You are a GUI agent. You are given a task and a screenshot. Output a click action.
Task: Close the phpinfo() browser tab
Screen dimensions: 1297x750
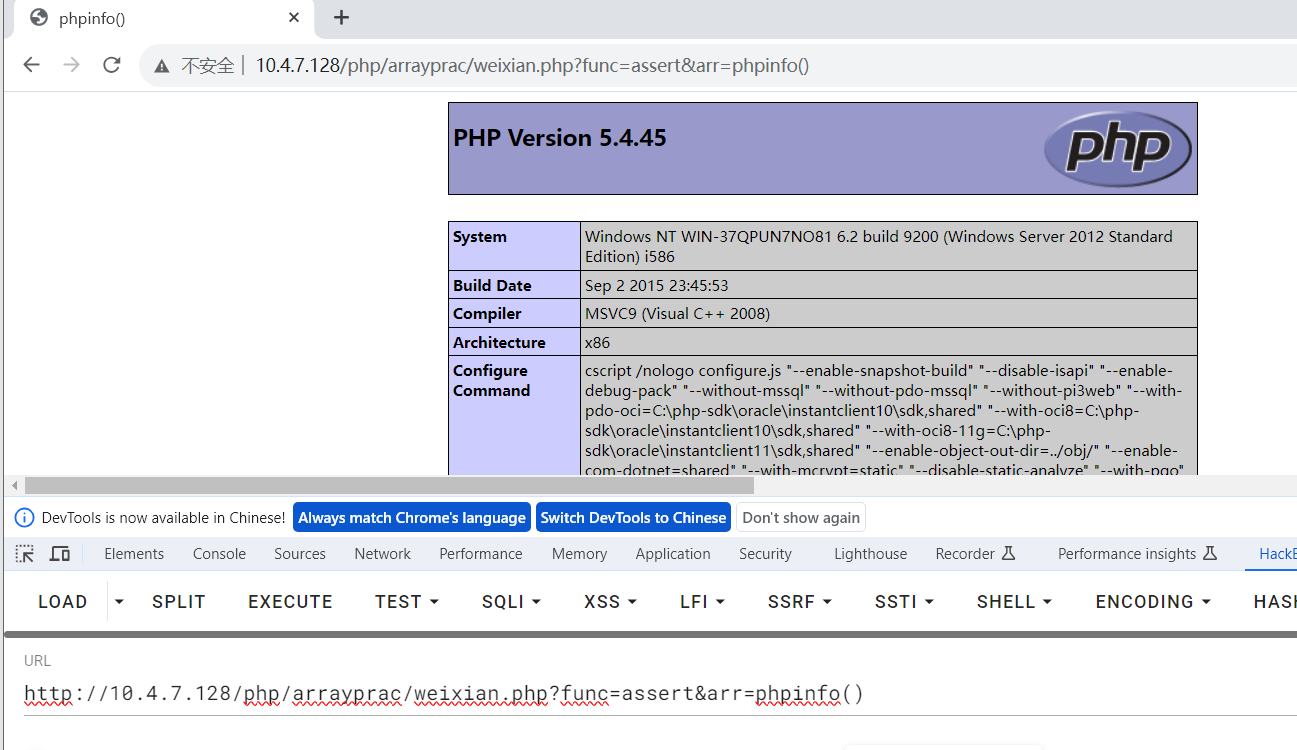[x=294, y=17]
